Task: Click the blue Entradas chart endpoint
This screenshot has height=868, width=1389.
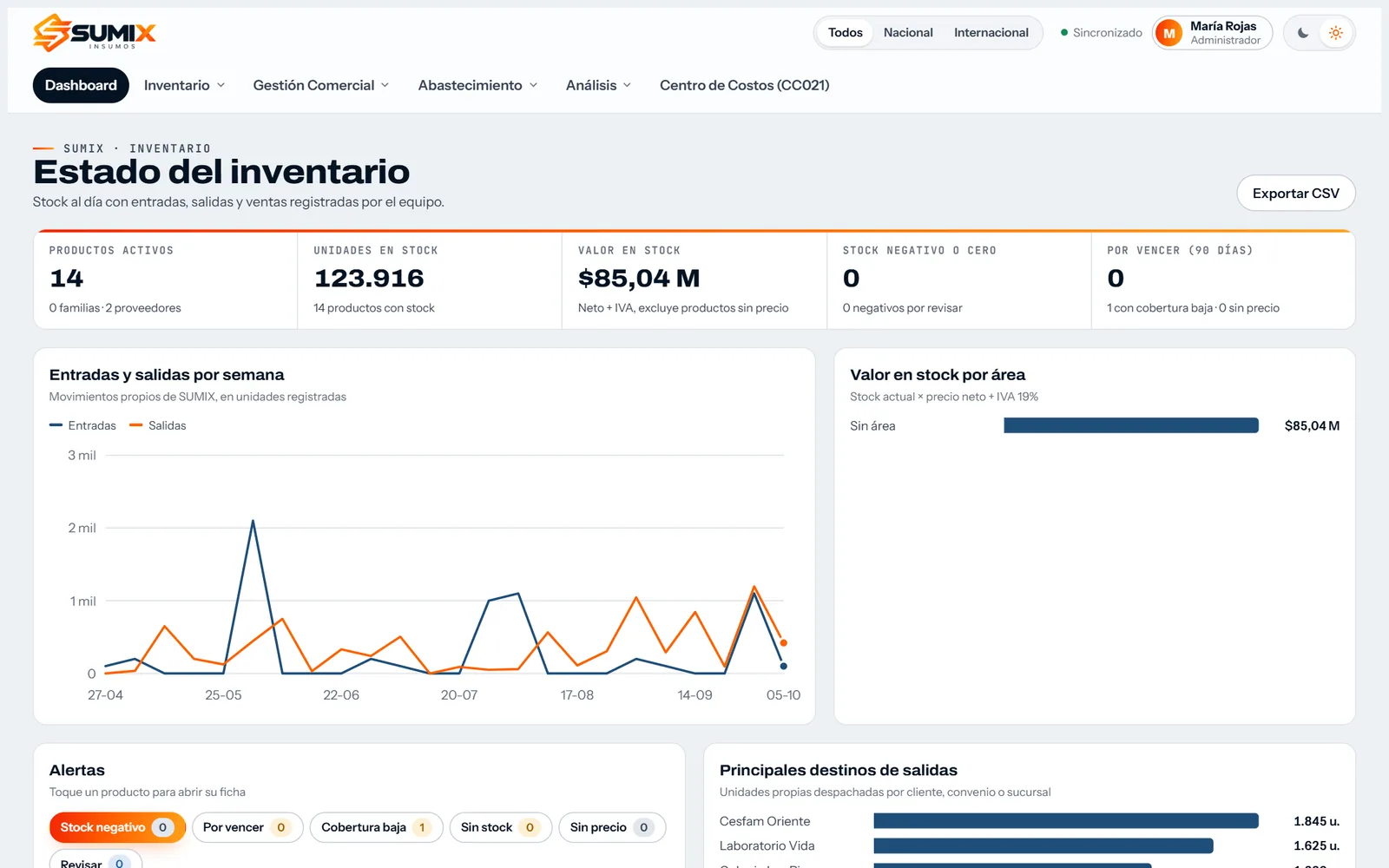Action: (x=784, y=667)
